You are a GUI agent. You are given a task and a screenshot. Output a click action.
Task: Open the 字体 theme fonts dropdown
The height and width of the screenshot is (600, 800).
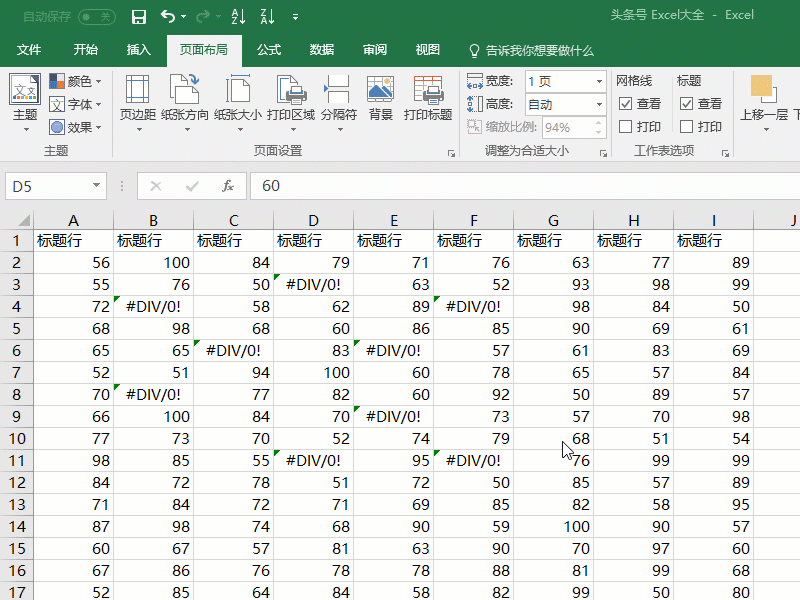[76, 104]
